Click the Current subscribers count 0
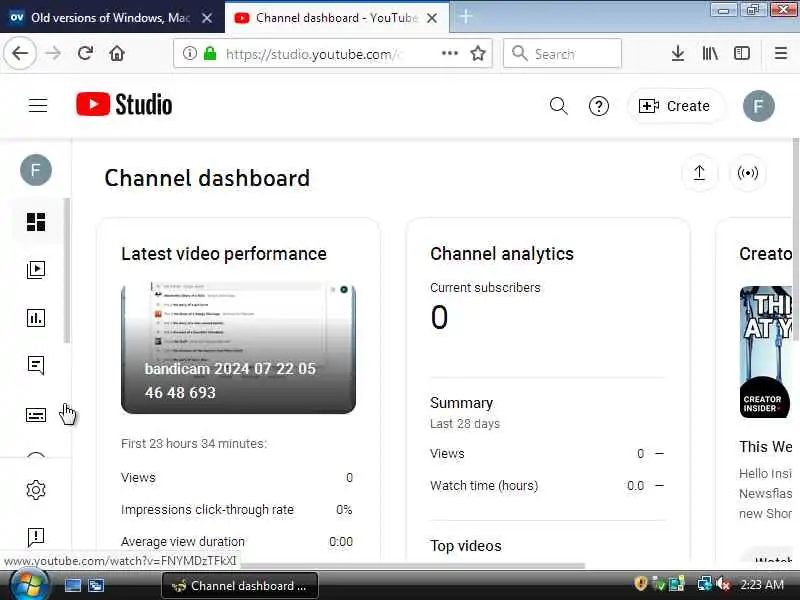This screenshot has height=600, width=800. [439, 317]
